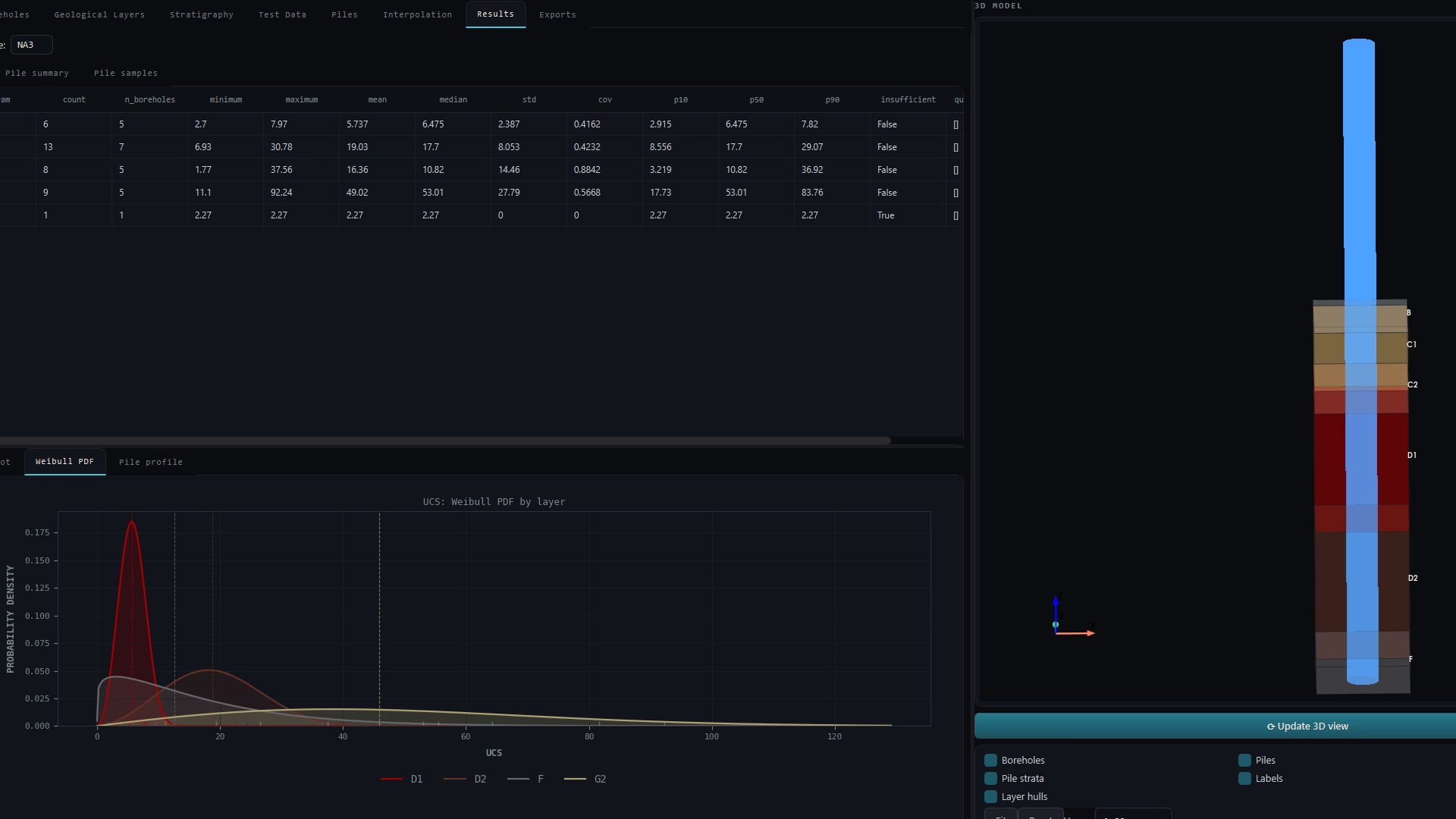Screen dimensions: 1456x819
Task: Select the Results tab
Action: tap(495, 14)
